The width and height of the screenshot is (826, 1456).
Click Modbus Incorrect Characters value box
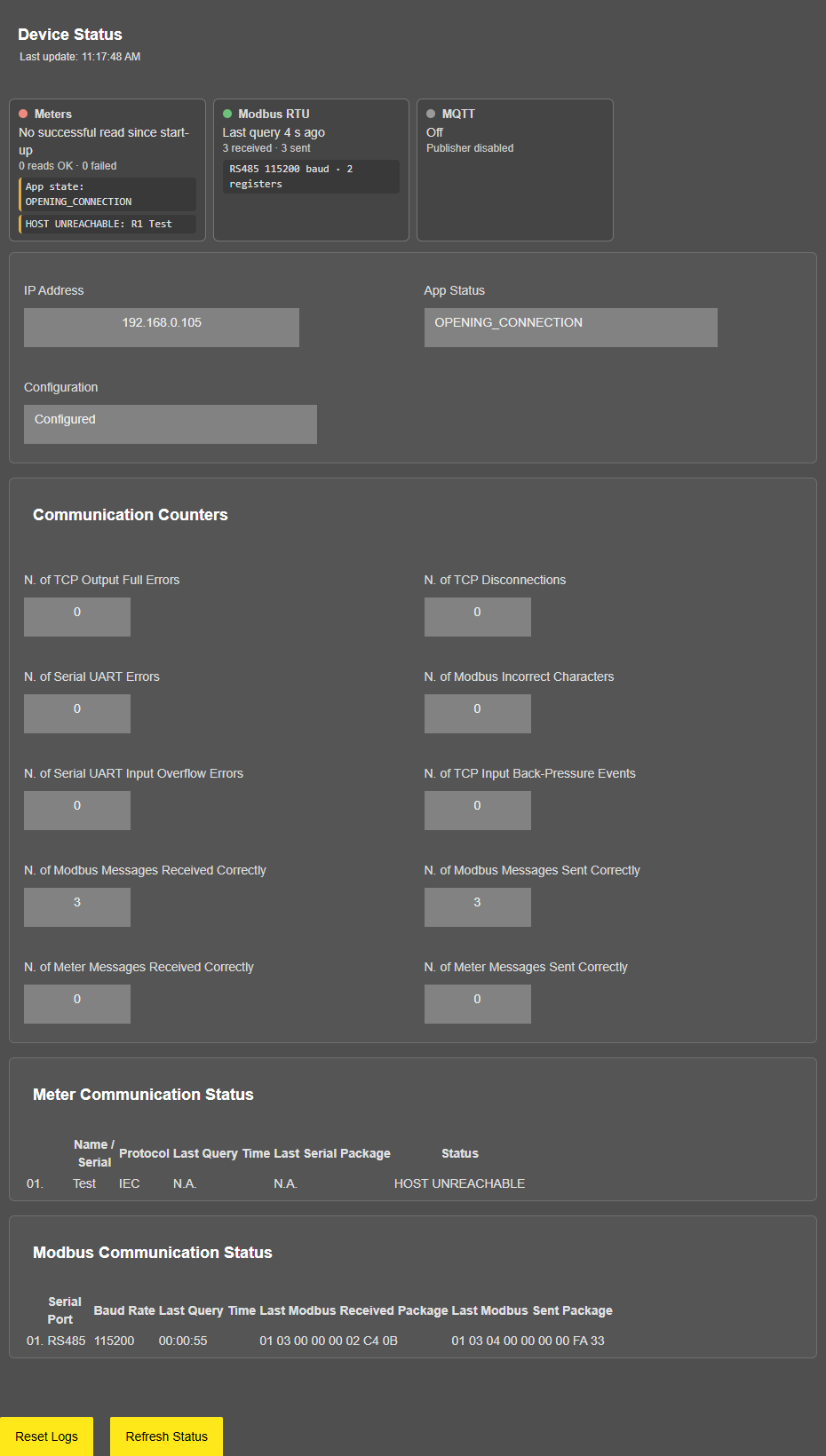click(478, 714)
